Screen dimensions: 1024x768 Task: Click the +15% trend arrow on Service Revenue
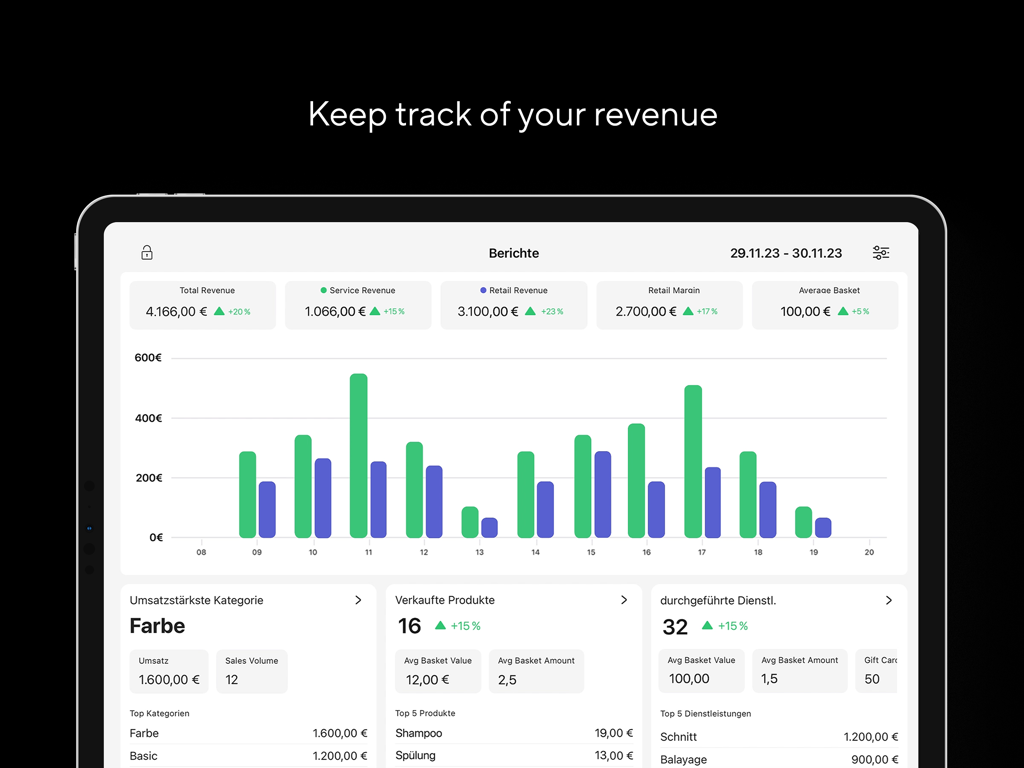376,311
